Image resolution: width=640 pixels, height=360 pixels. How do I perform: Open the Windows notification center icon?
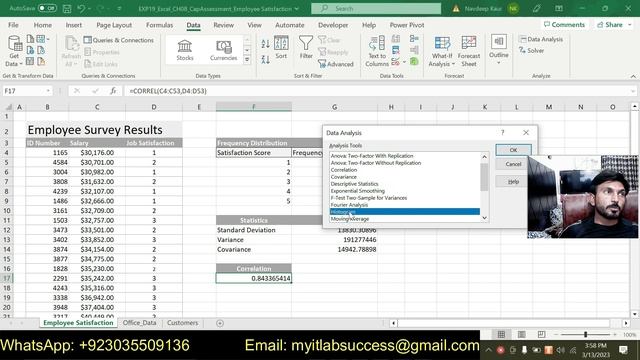[x=623, y=350]
